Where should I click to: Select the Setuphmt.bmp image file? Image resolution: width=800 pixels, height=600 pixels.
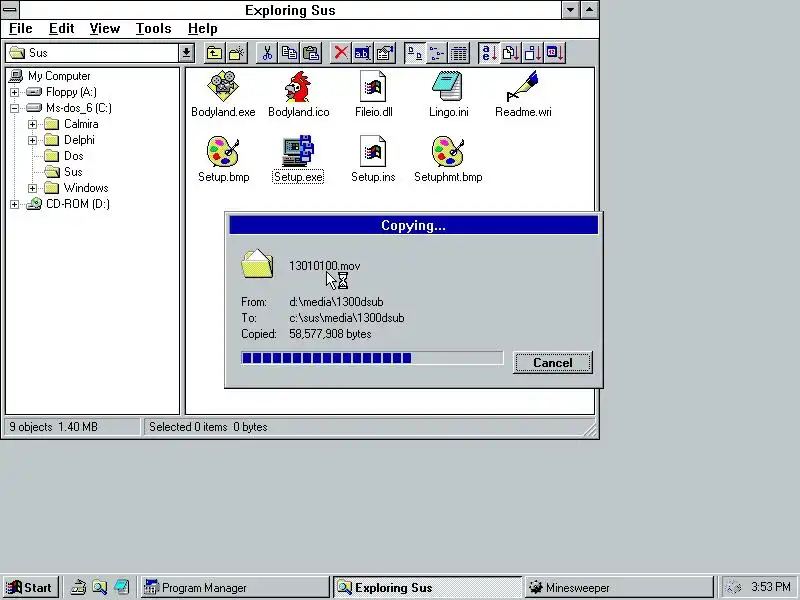click(x=448, y=160)
